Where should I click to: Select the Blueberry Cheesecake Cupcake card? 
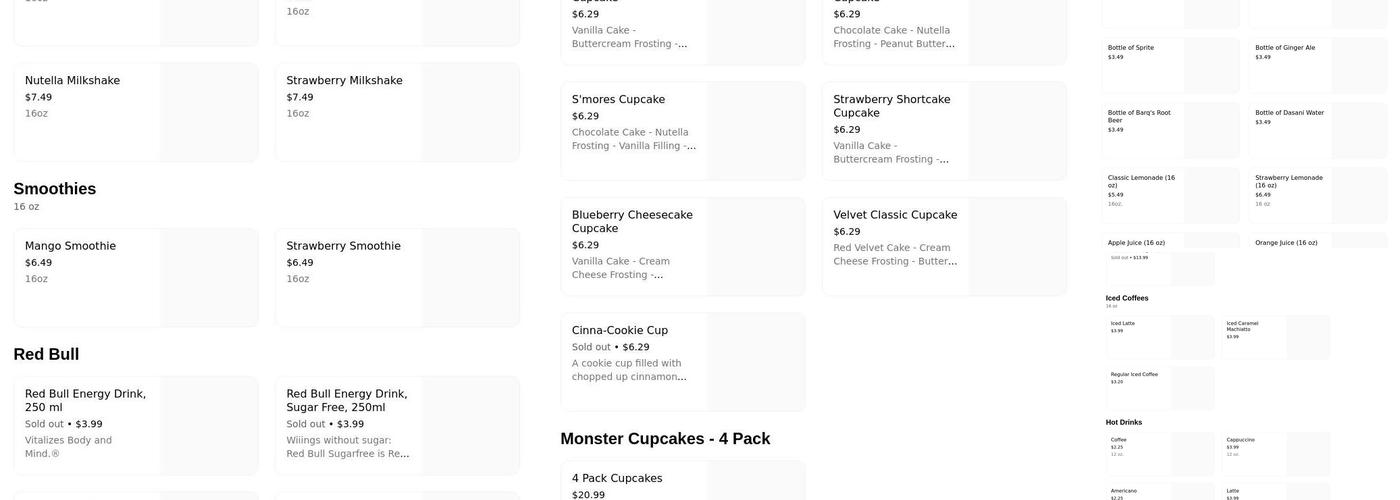682,246
